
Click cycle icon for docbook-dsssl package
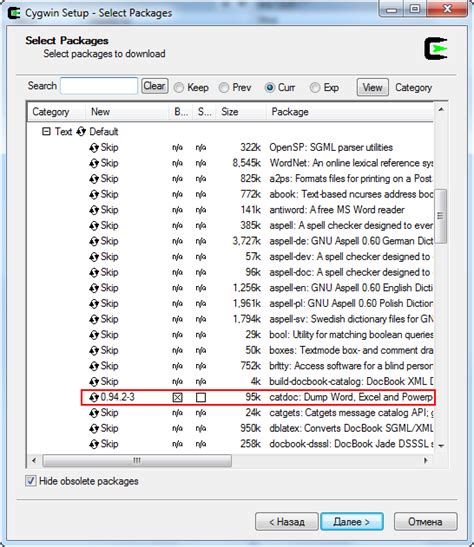click(x=94, y=444)
